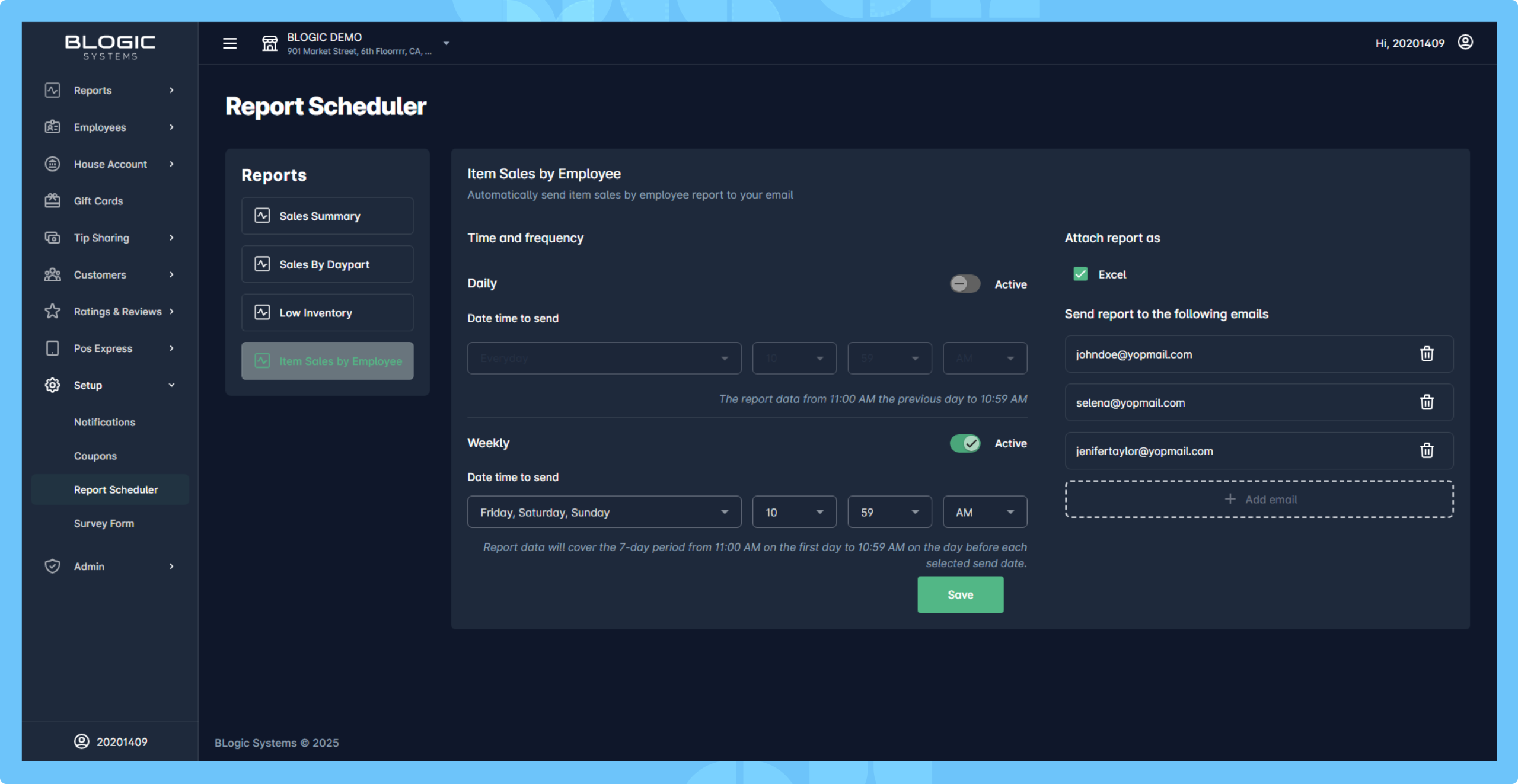Click the store icon beside BLOGIC DEMO

270,43
